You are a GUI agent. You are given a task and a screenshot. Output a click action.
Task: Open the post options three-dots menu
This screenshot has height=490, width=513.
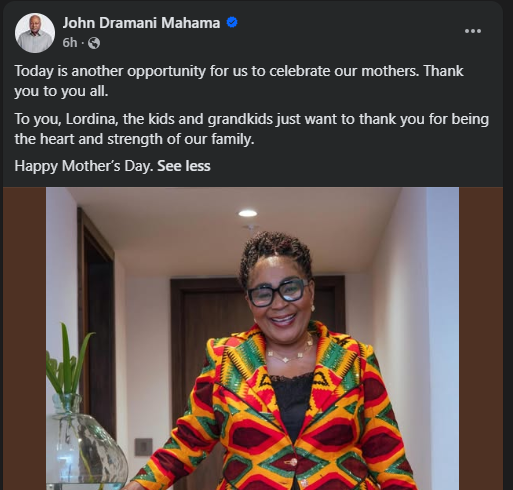pyautogui.click(x=473, y=31)
